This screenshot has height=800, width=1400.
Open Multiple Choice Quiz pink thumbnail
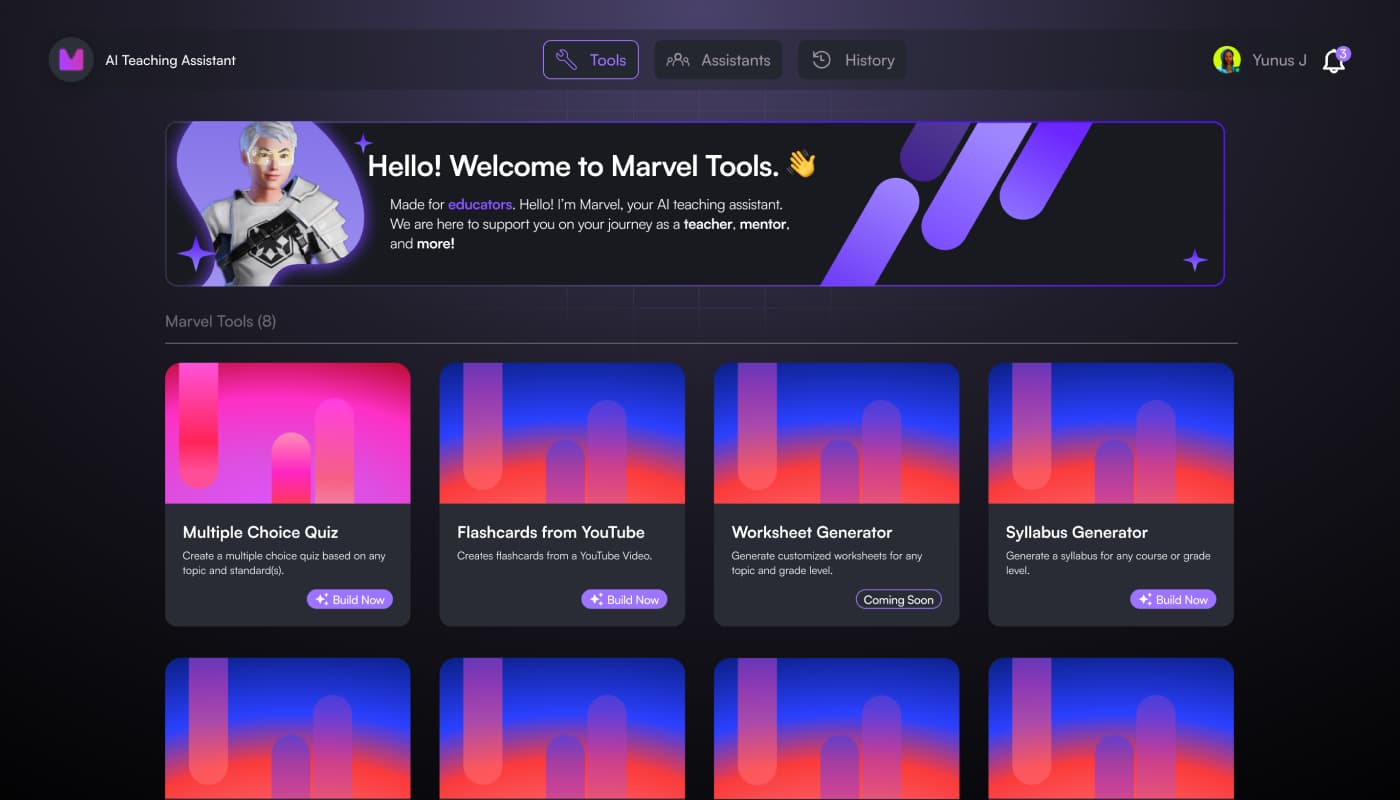point(288,433)
